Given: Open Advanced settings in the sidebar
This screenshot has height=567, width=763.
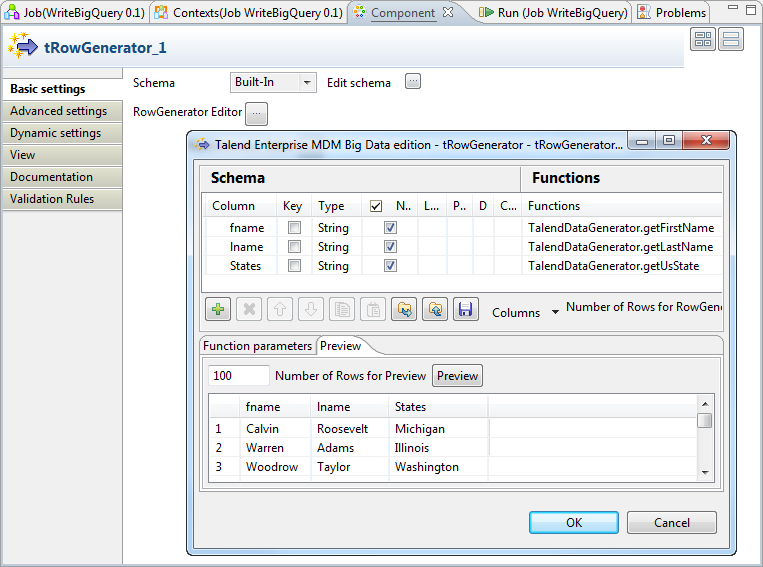Looking at the screenshot, I should click(62, 111).
